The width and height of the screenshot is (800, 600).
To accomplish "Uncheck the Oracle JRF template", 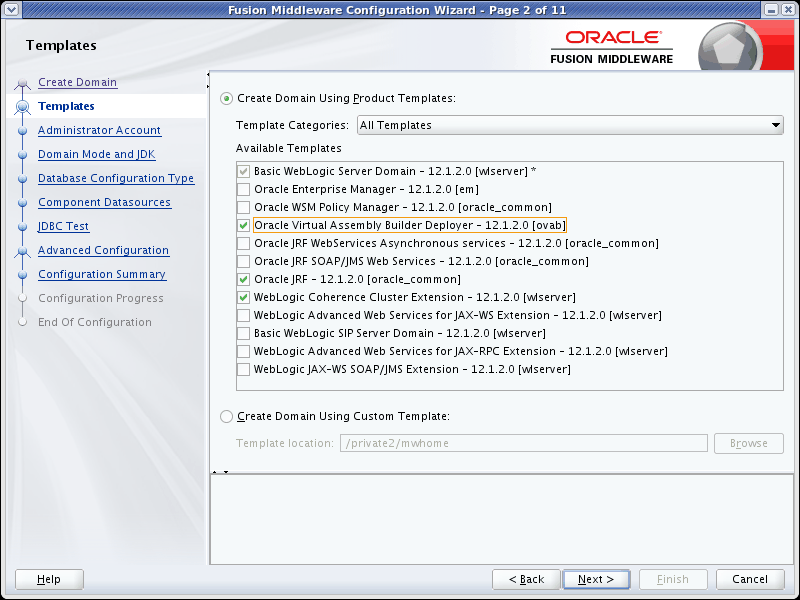I will click(243, 279).
